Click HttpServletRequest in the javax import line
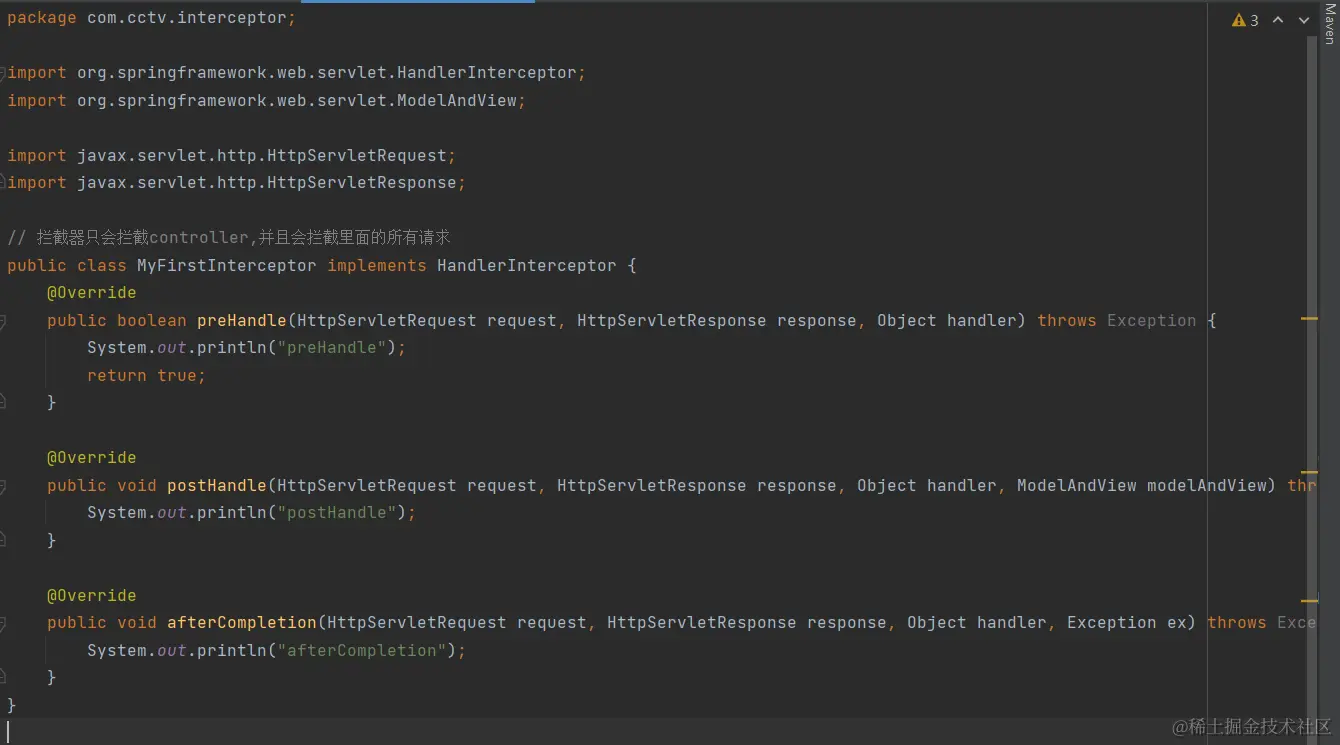Image resolution: width=1340 pixels, height=745 pixels. [x=357, y=156]
